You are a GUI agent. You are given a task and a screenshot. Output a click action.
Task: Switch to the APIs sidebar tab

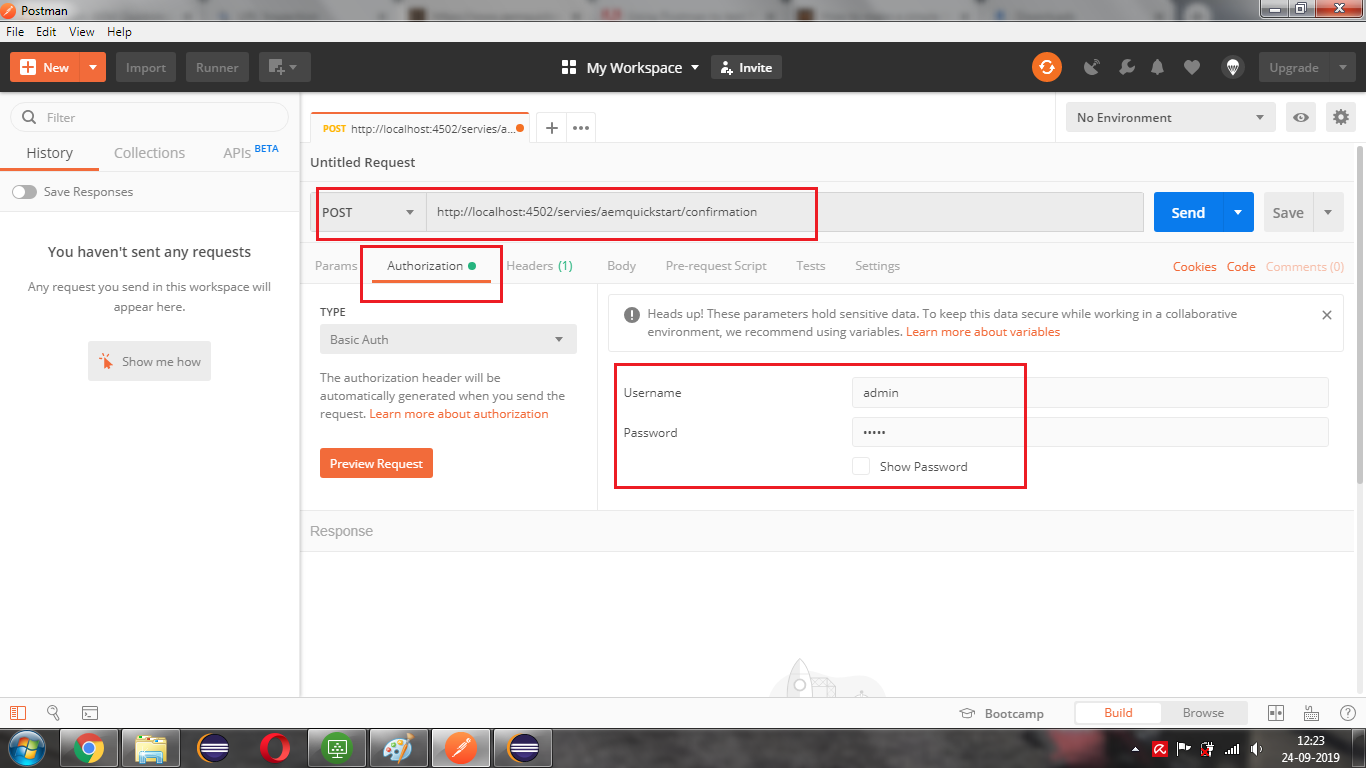[x=250, y=152]
